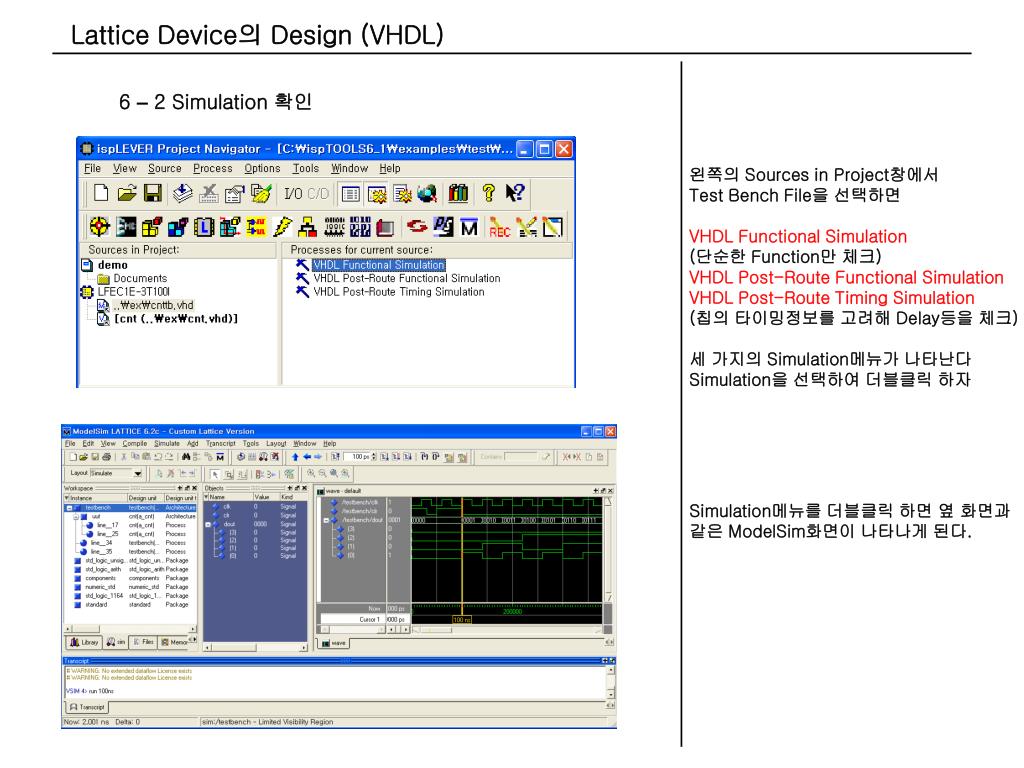Select demo project in Sources in Project
Screen dimensions: 1024x768
(x=112, y=265)
